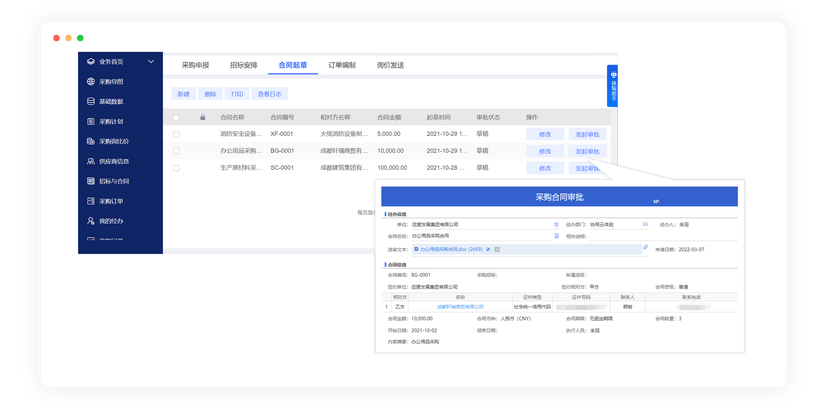The width and height of the screenshot is (828, 413).
Task: Click the edit pencil icon beside doc attachment
Action: 488,249
